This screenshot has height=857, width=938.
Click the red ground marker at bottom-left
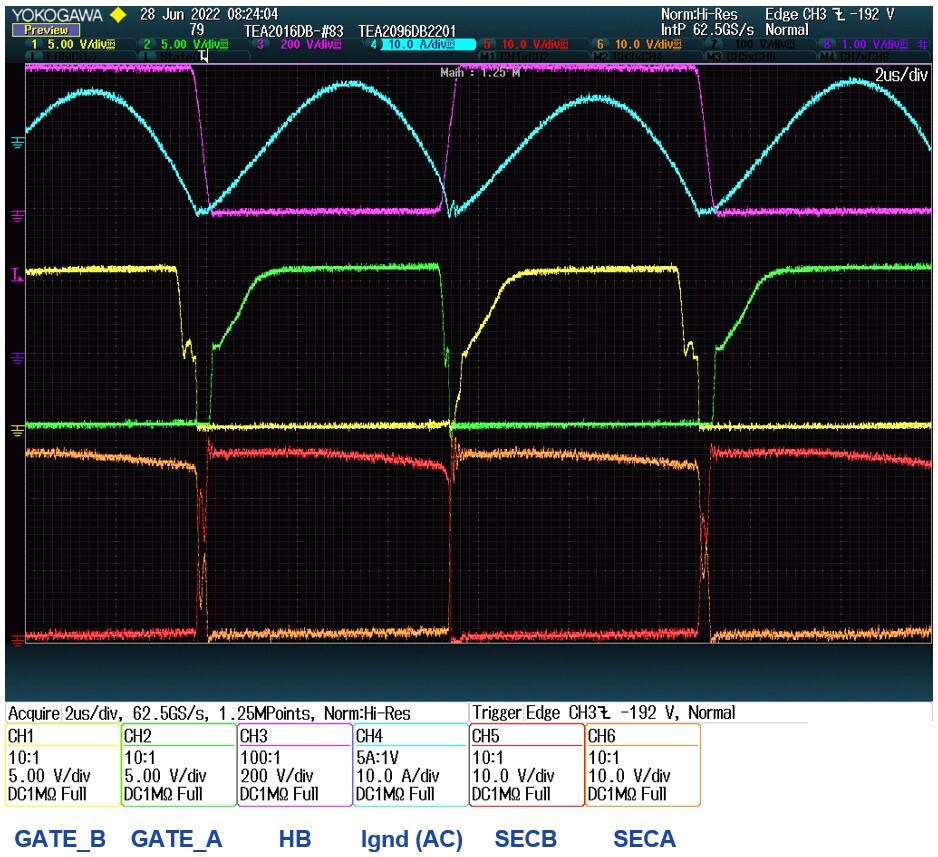(16, 638)
